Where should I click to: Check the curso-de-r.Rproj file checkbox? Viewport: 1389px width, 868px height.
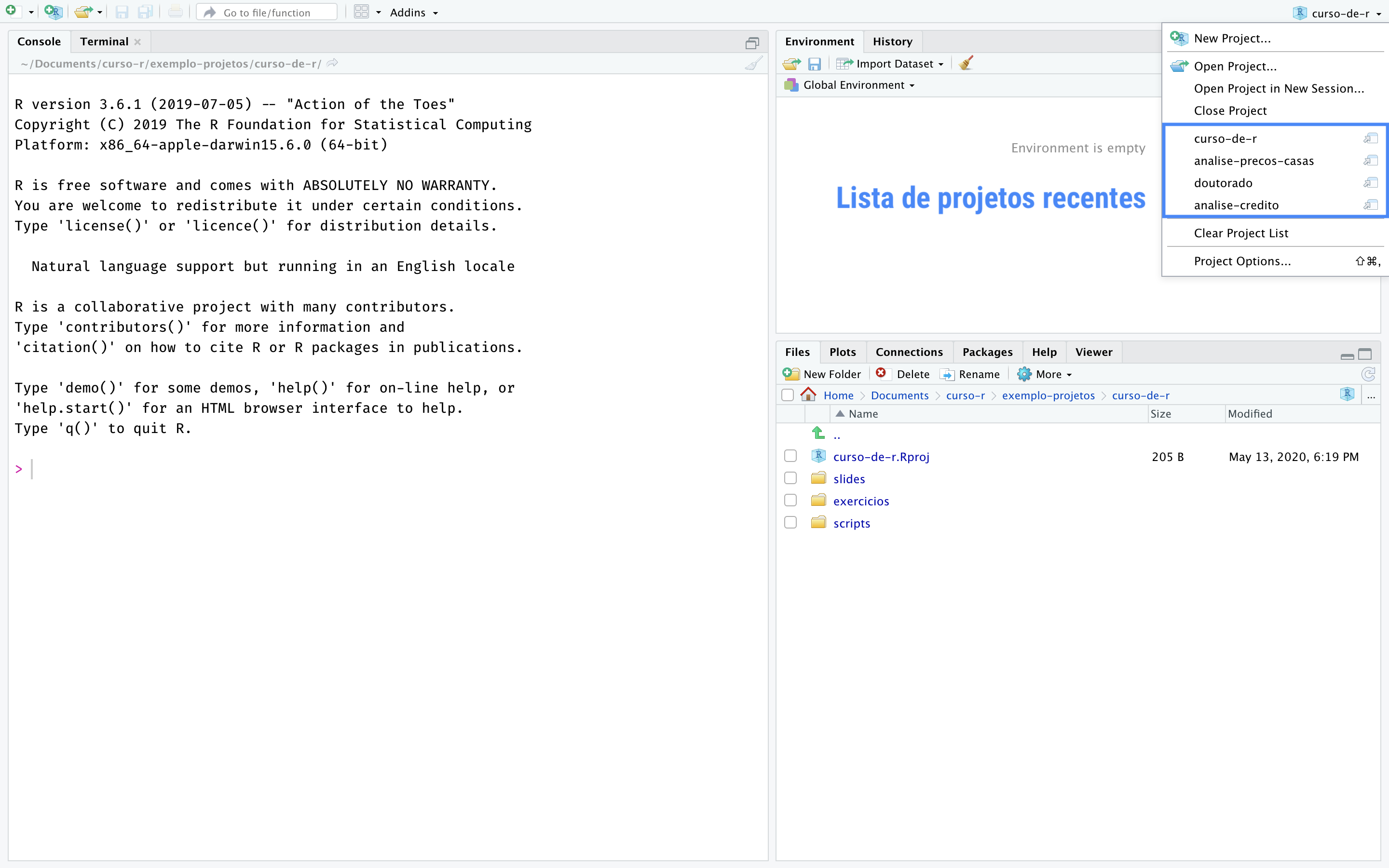[x=790, y=456]
